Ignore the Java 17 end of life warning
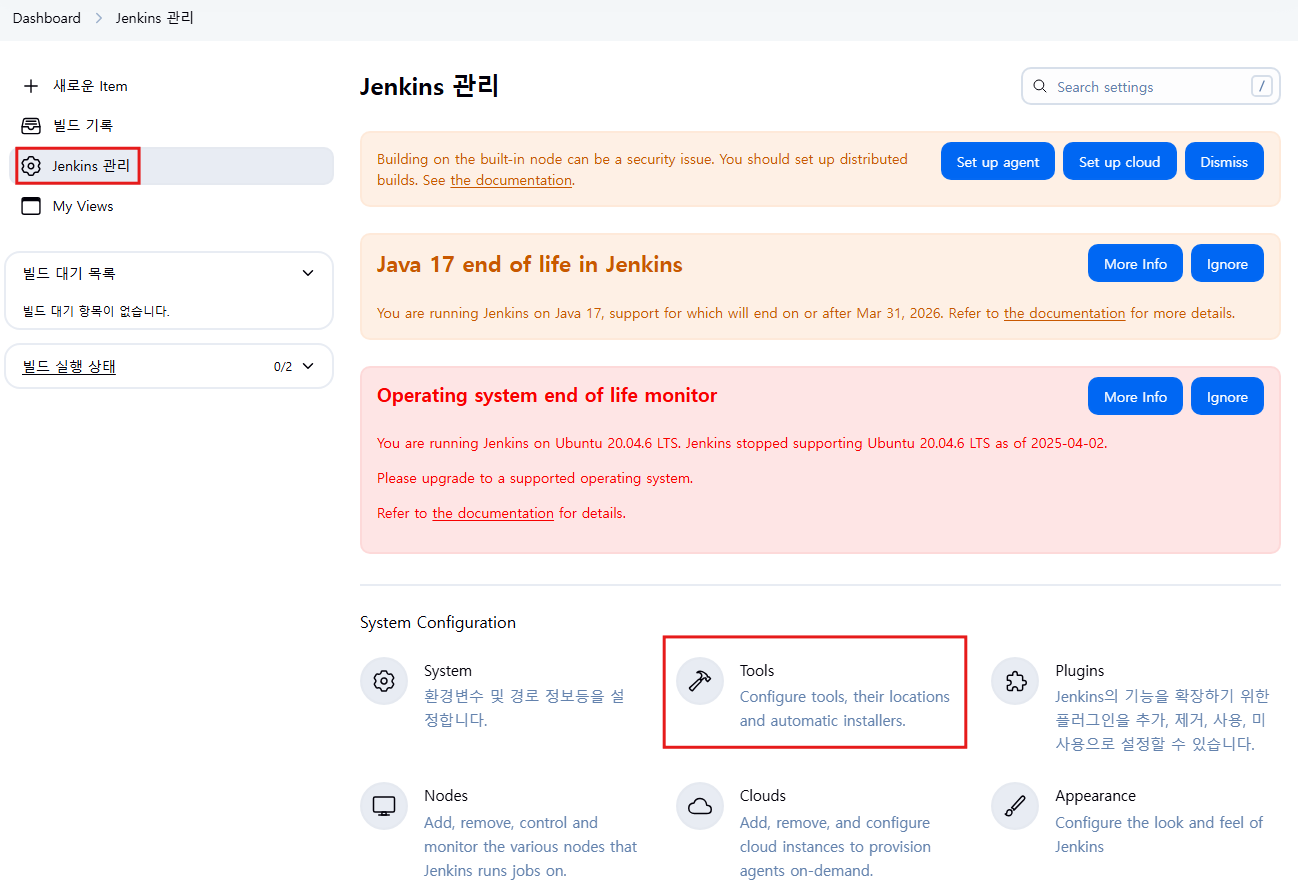Viewport: 1298px width, 894px height. pyautogui.click(x=1227, y=263)
